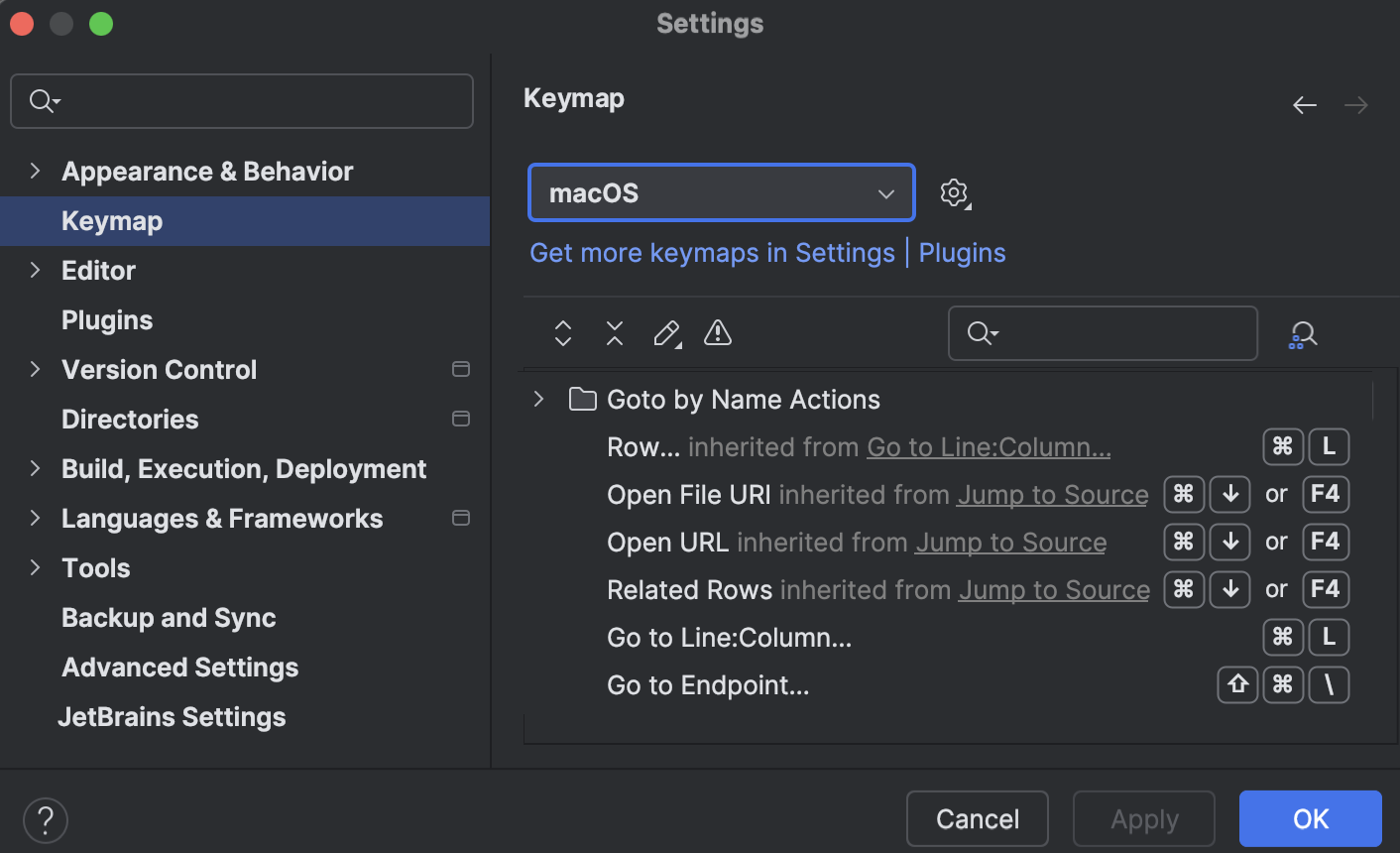
Task: Follow the Jump to Source link for Open URL
Action: coord(1010,542)
